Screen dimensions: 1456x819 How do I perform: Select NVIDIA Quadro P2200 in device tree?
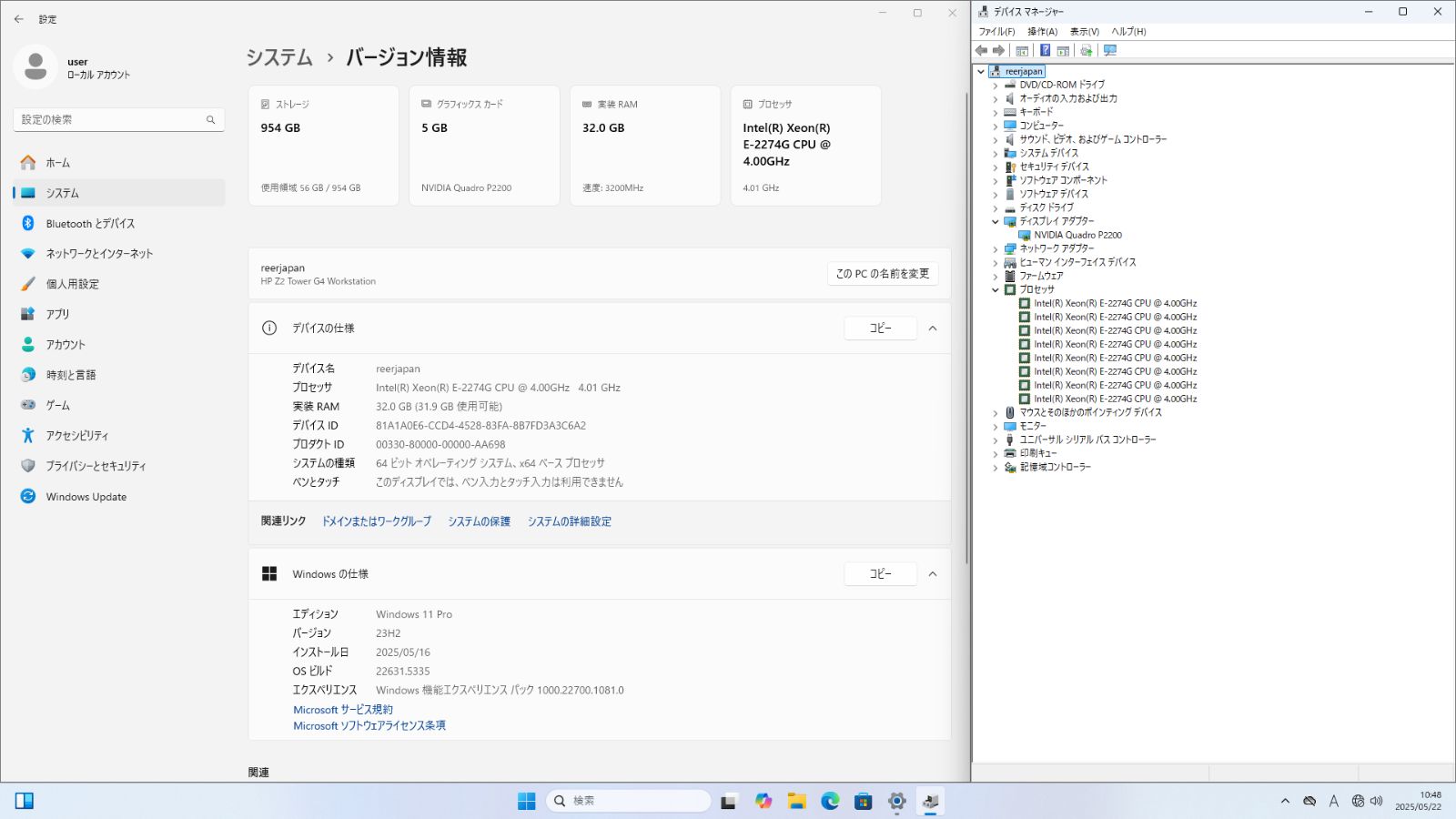(x=1077, y=235)
